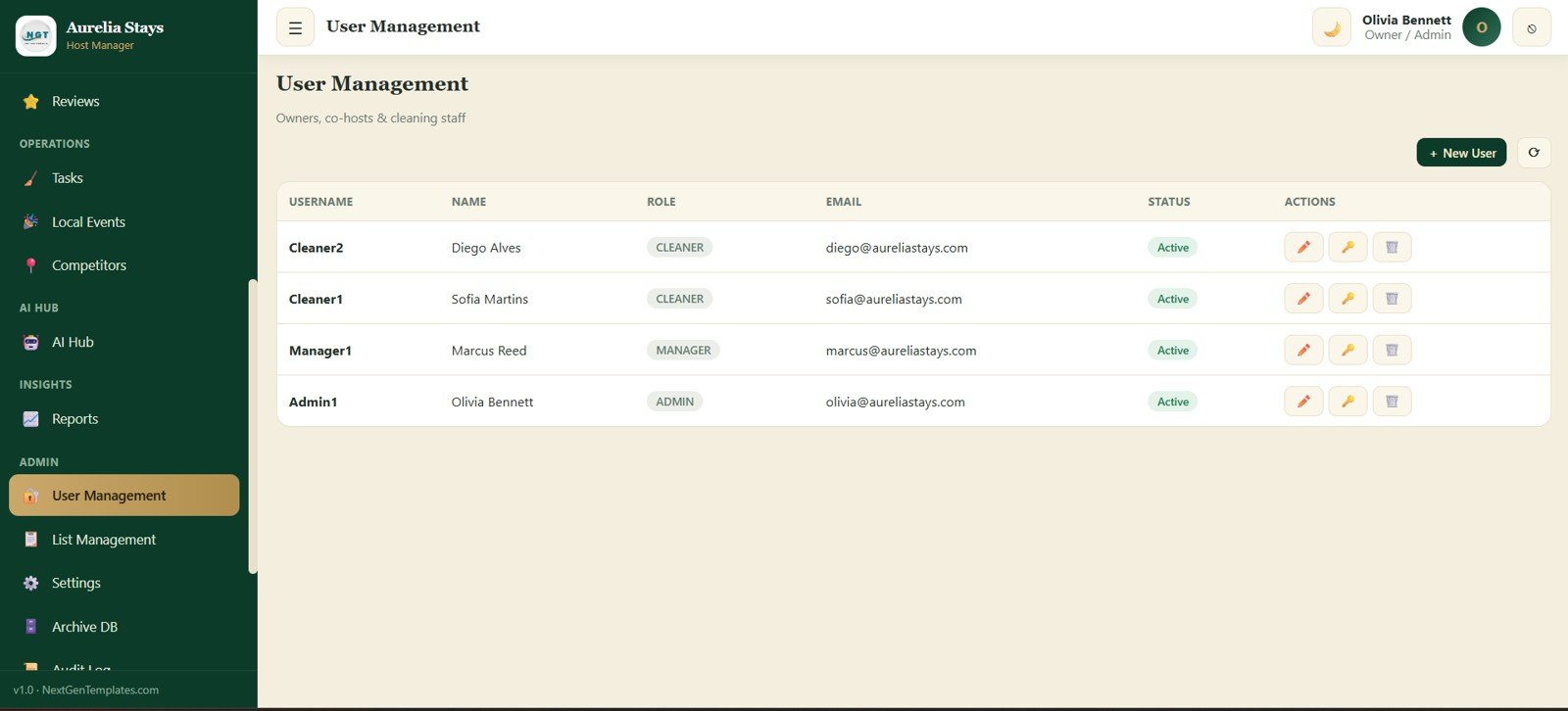This screenshot has width=1568, height=711.
Task: Click email olivia@aureliastays.com
Action: pos(896,403)
